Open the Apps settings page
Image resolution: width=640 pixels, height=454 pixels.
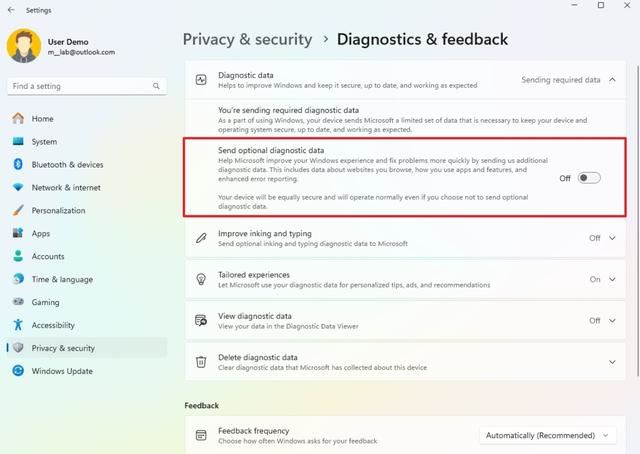[40, 233]
